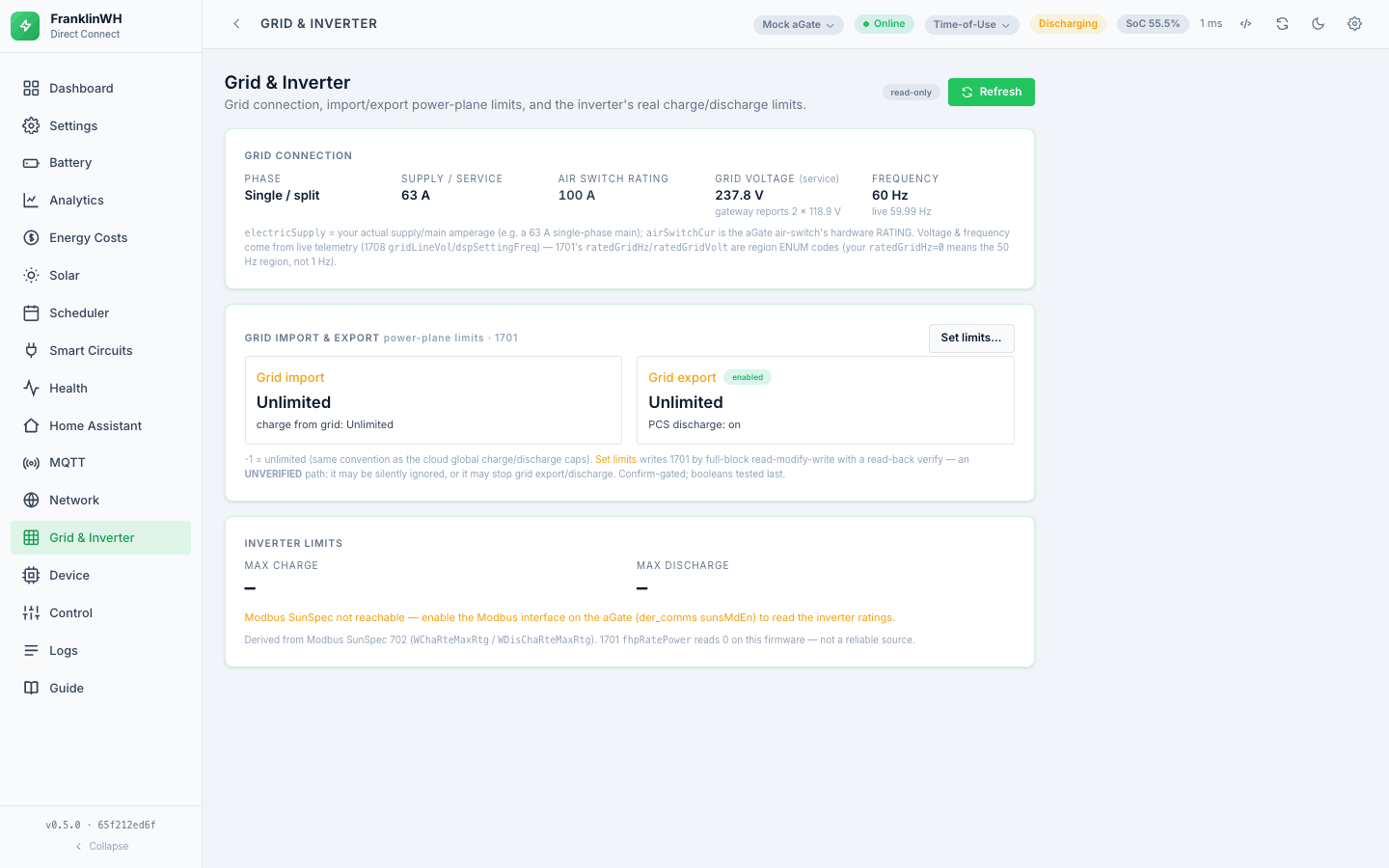This screenshot has height=868, width=1389.
Task: Open the Scheduler calendar icon
Action: (x=31, y=313)
